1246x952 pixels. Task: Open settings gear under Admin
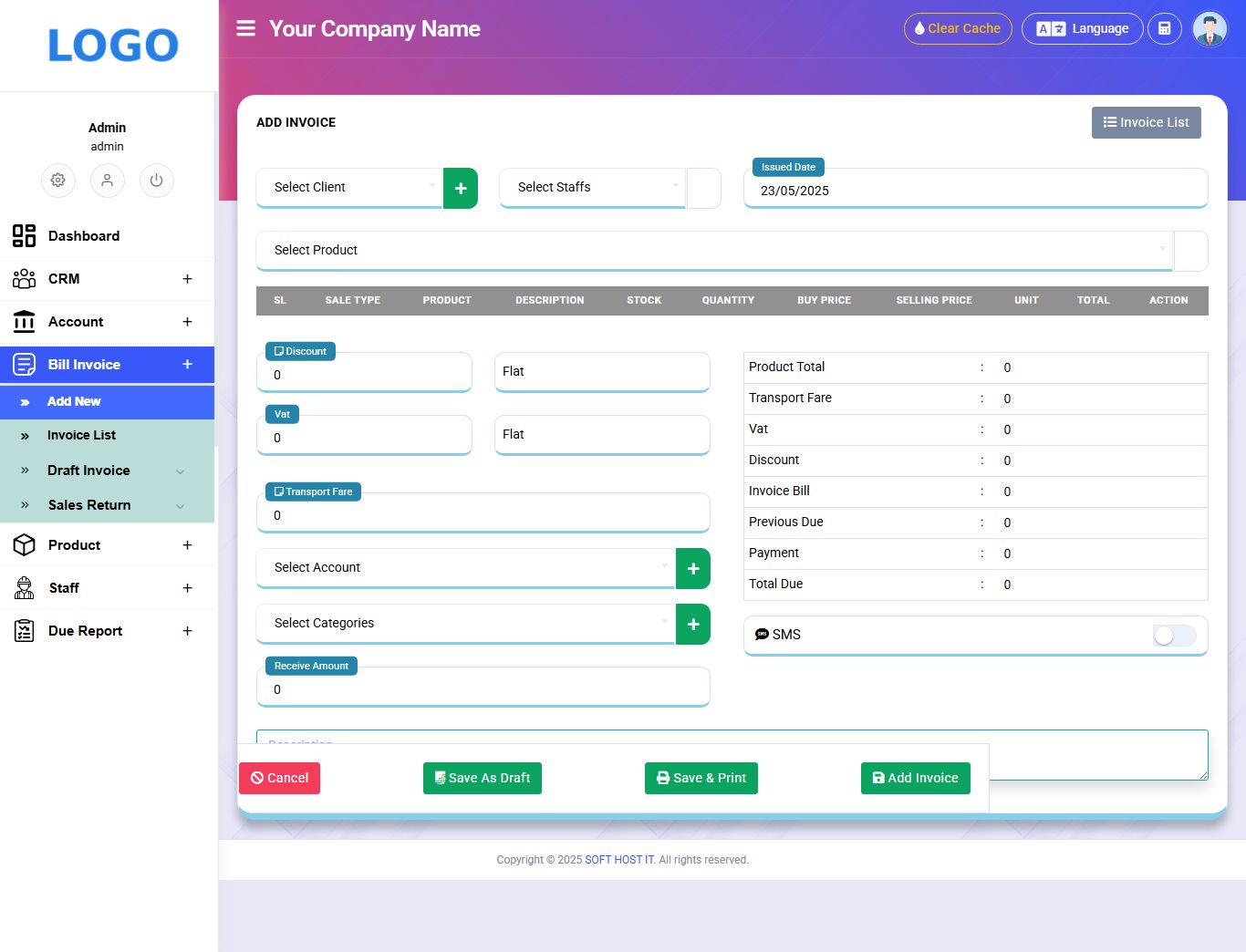point(58,181)
